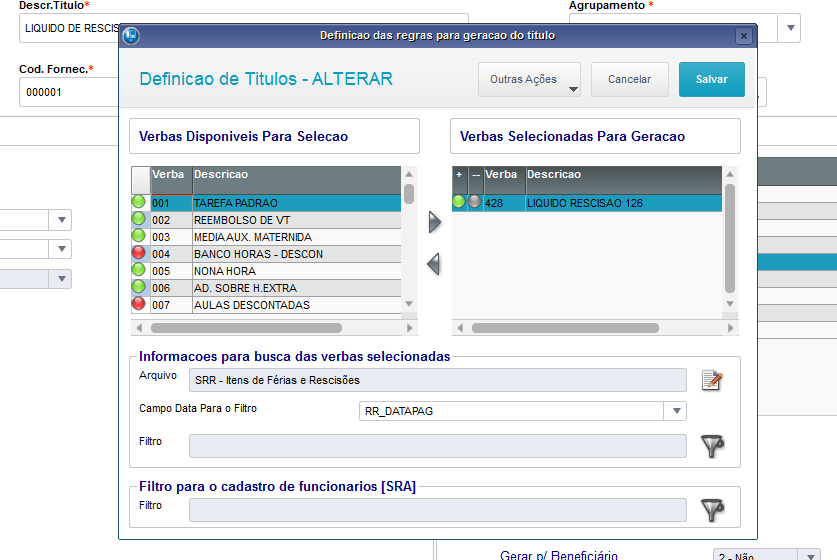
Task: Click the Verba column header in available list
Action: (171, 180)
